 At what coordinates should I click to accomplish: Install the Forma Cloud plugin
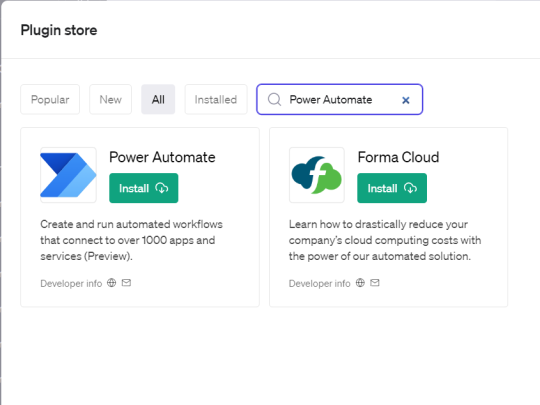392,188
